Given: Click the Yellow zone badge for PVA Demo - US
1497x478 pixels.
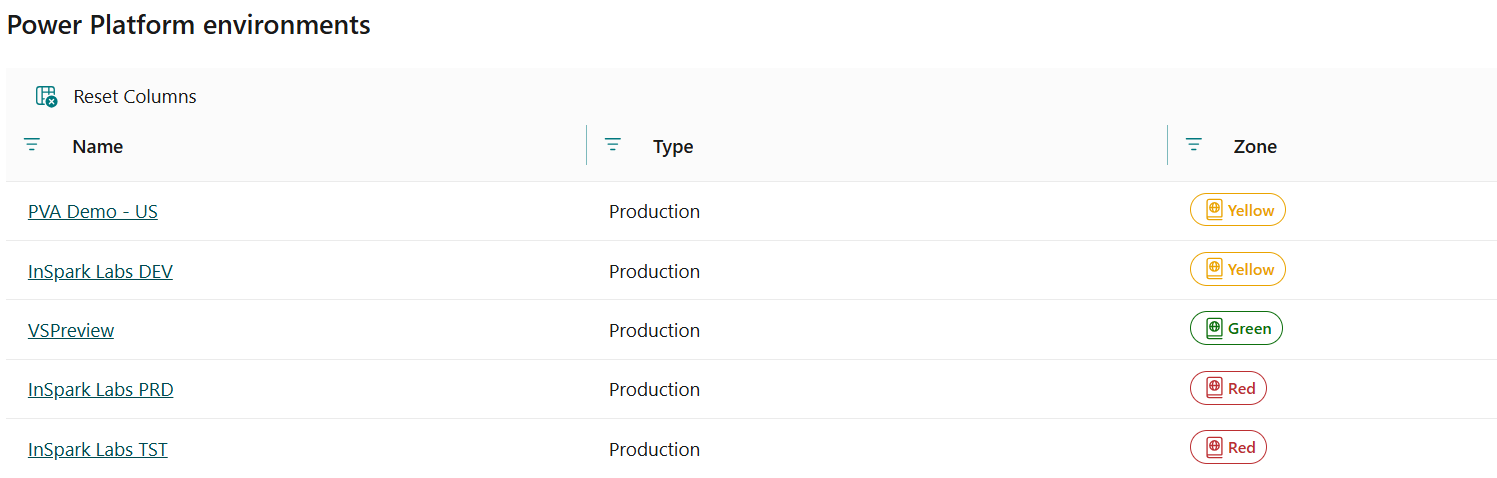Looking at the screenshot, I should click(x=1237, y=210).
